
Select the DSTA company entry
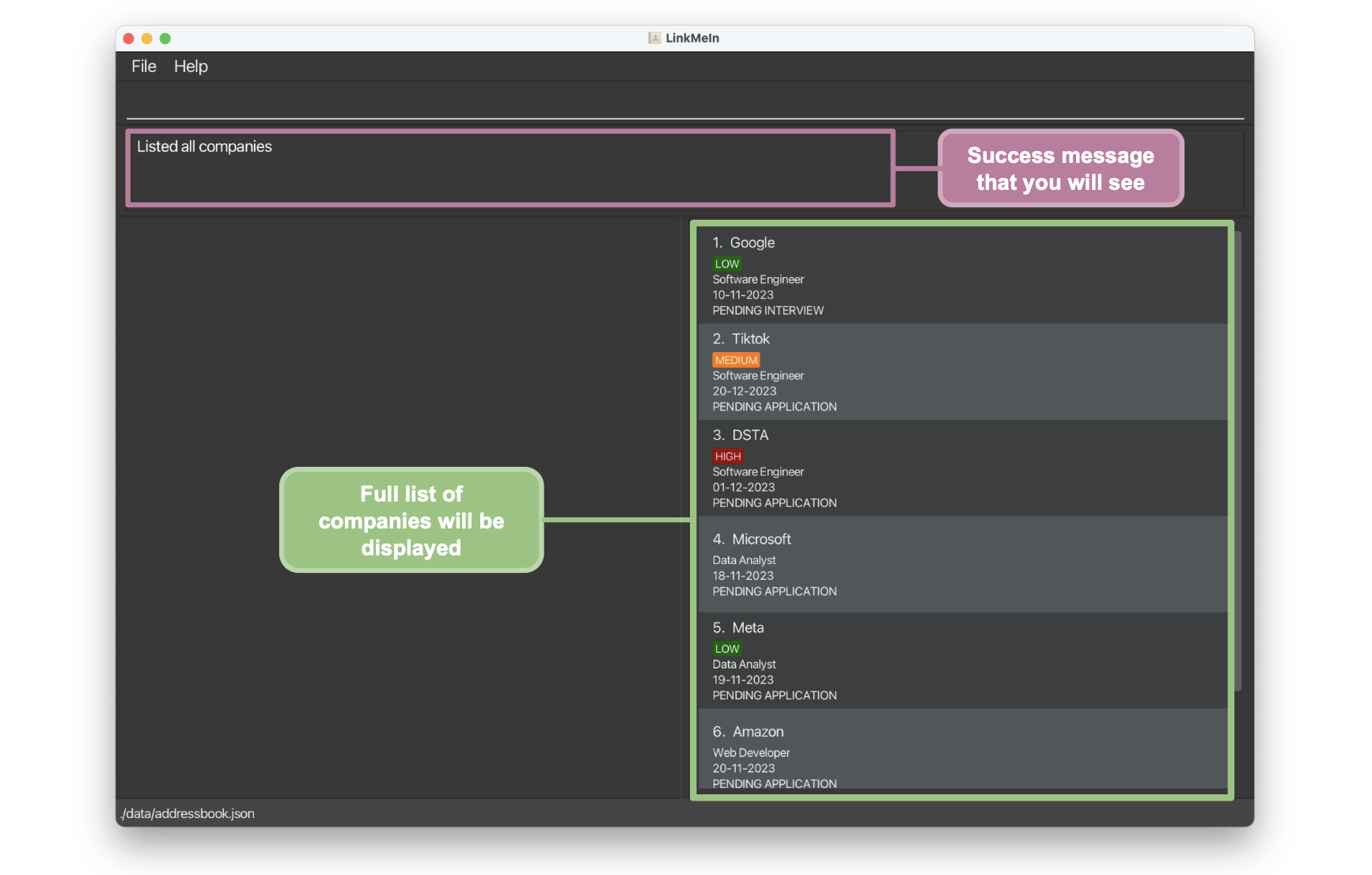pyautogui.click(x=962, y=468)
